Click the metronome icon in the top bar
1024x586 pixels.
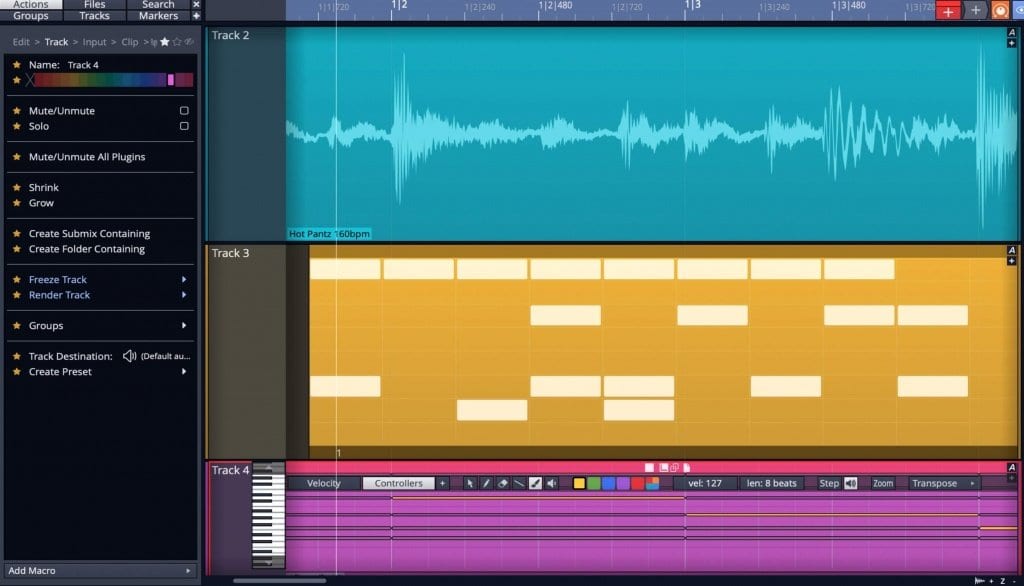point(1000,10)
